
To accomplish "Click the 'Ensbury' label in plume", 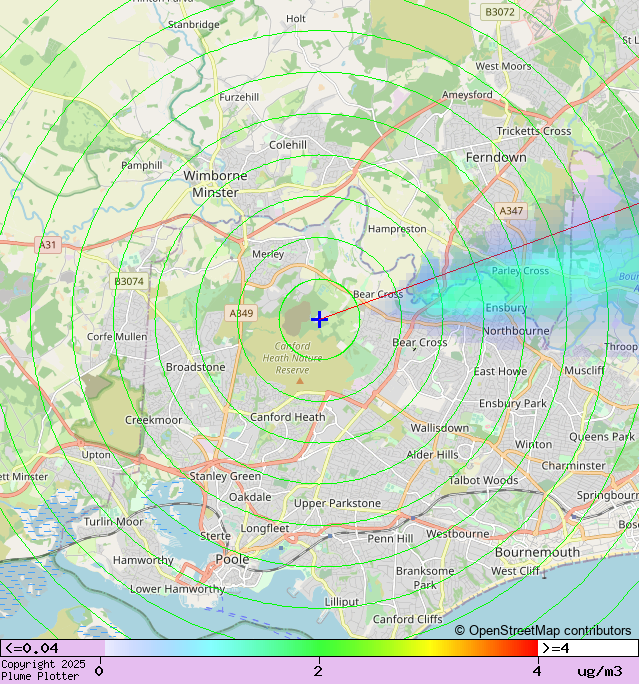I will (x=506, y=308).
